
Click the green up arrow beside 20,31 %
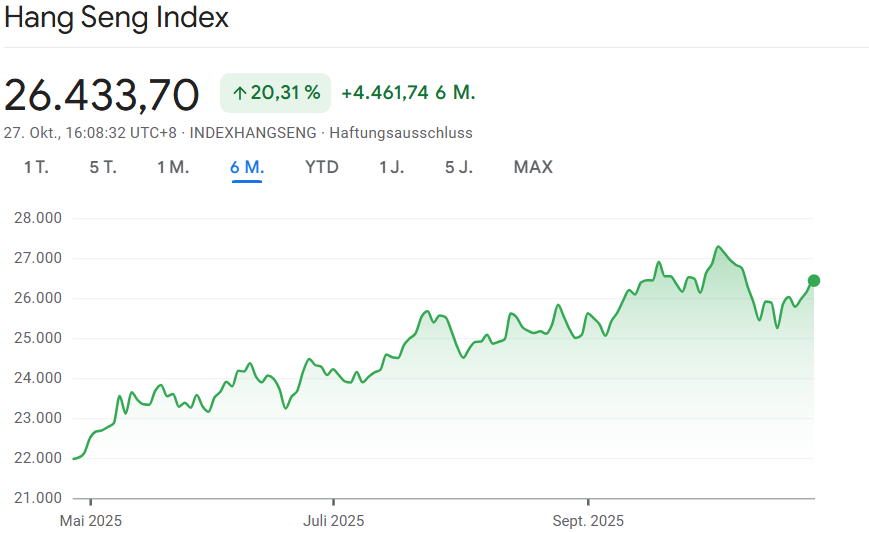[x=239, y=93]
